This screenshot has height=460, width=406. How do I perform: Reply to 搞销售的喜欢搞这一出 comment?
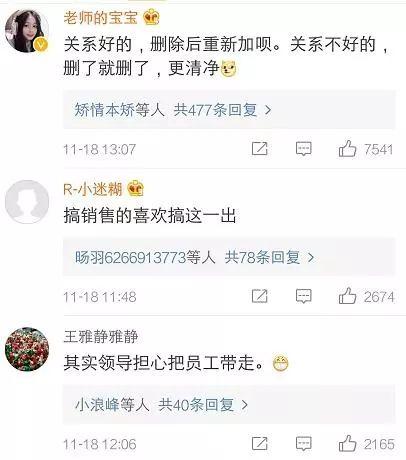304,296
